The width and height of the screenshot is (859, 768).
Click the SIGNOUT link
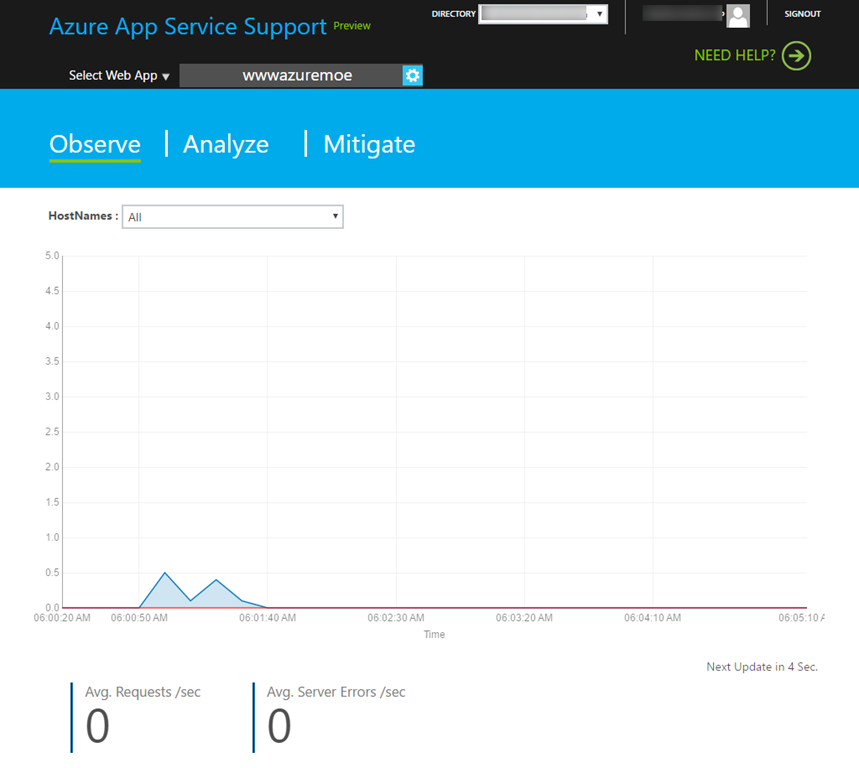802,14
